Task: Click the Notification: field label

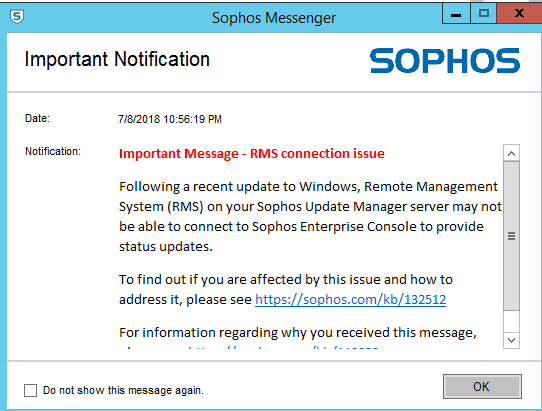Action: pos(53,151)
